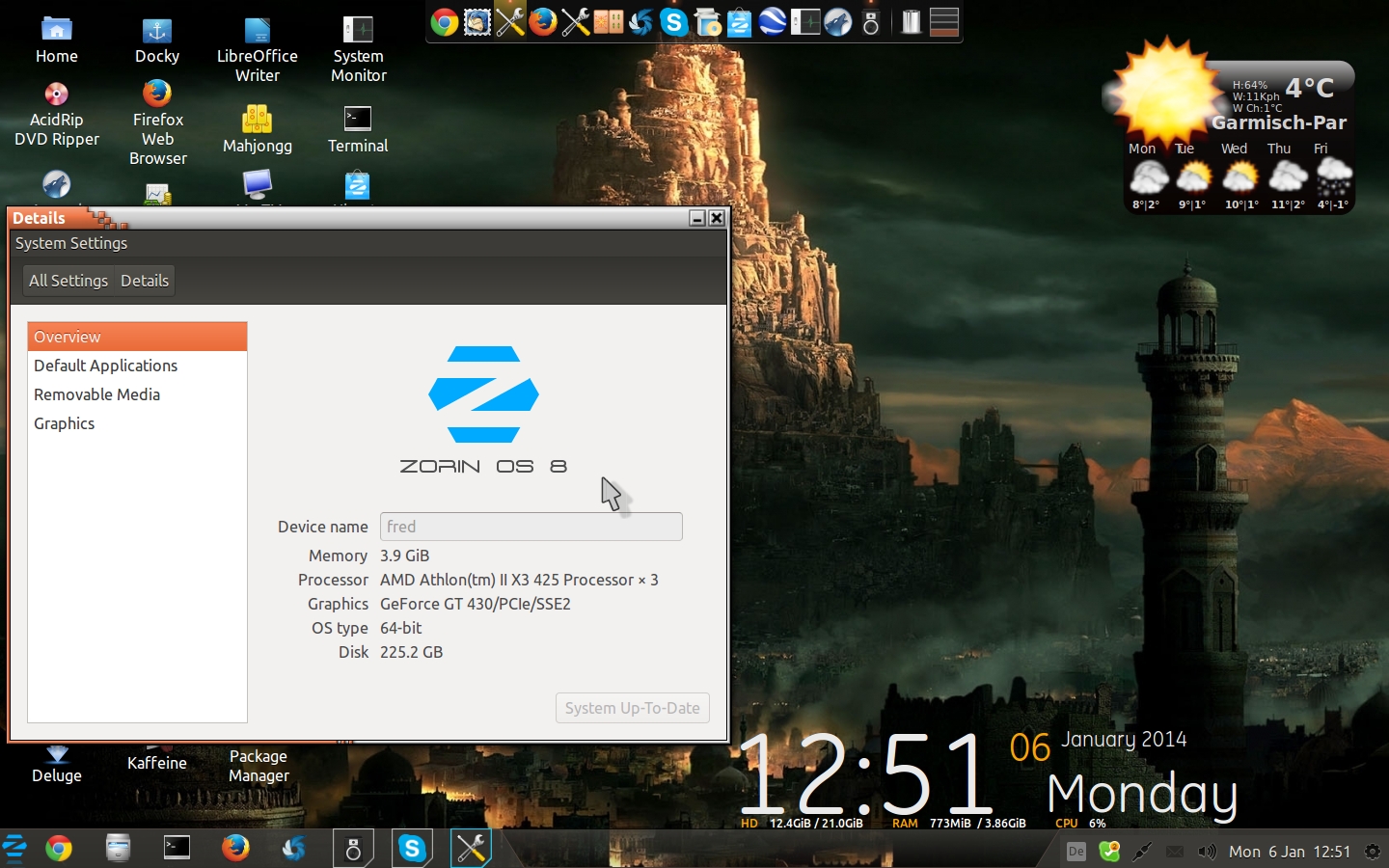Open the Home folder desktop icon
This screenshot has height=868, width=1389.
pos(57,39)
